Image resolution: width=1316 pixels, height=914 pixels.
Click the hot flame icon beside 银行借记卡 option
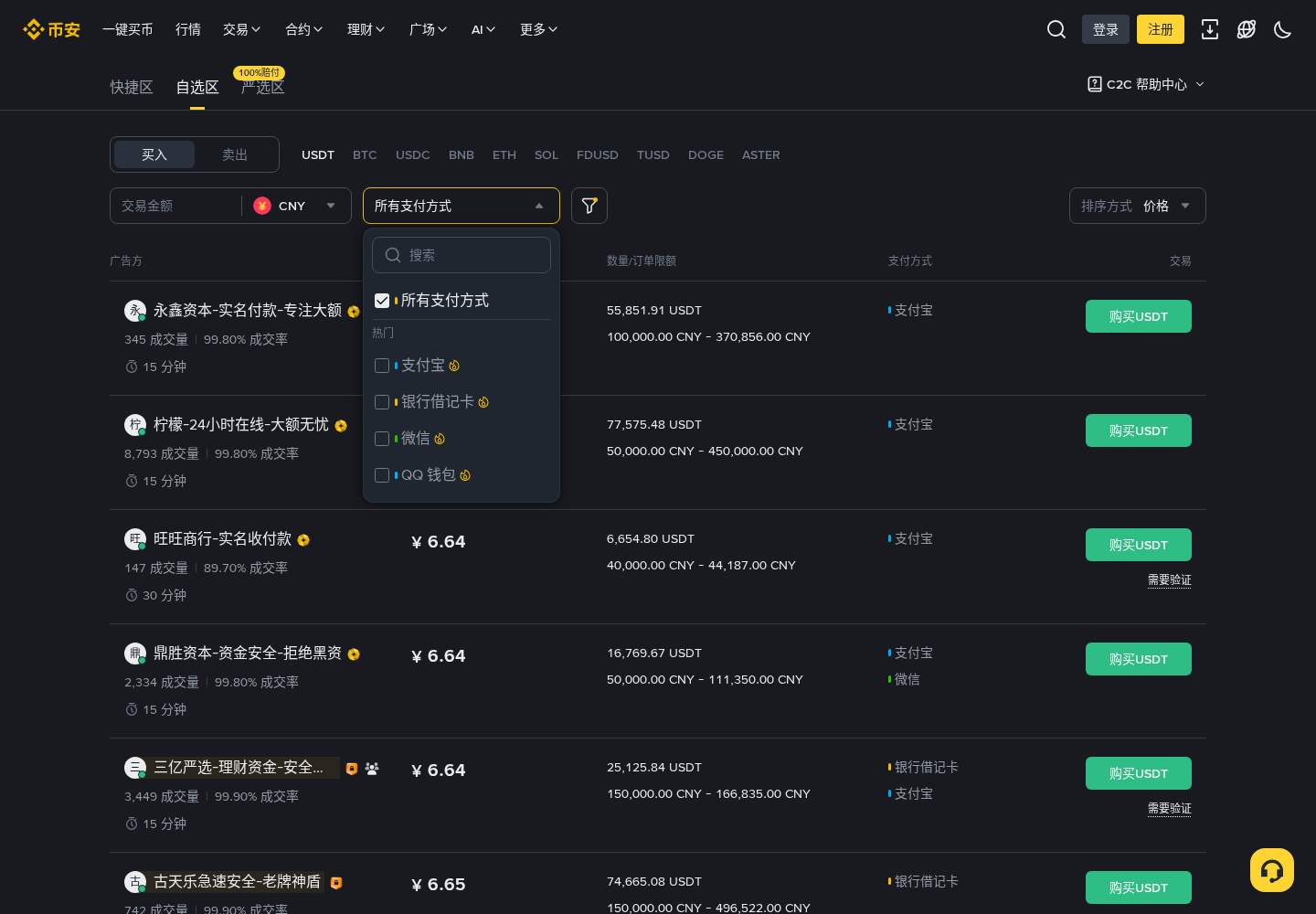(x=483, y=402)
